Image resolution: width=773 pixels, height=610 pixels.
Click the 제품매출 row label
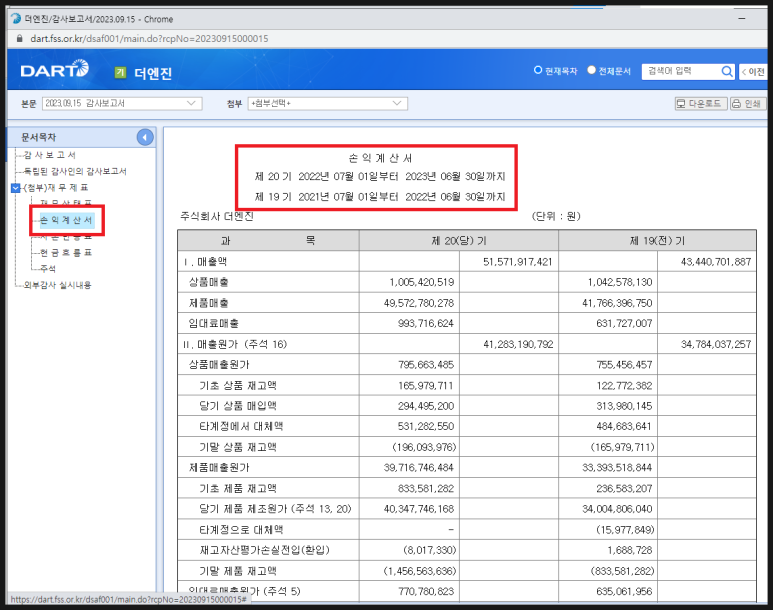209,303
